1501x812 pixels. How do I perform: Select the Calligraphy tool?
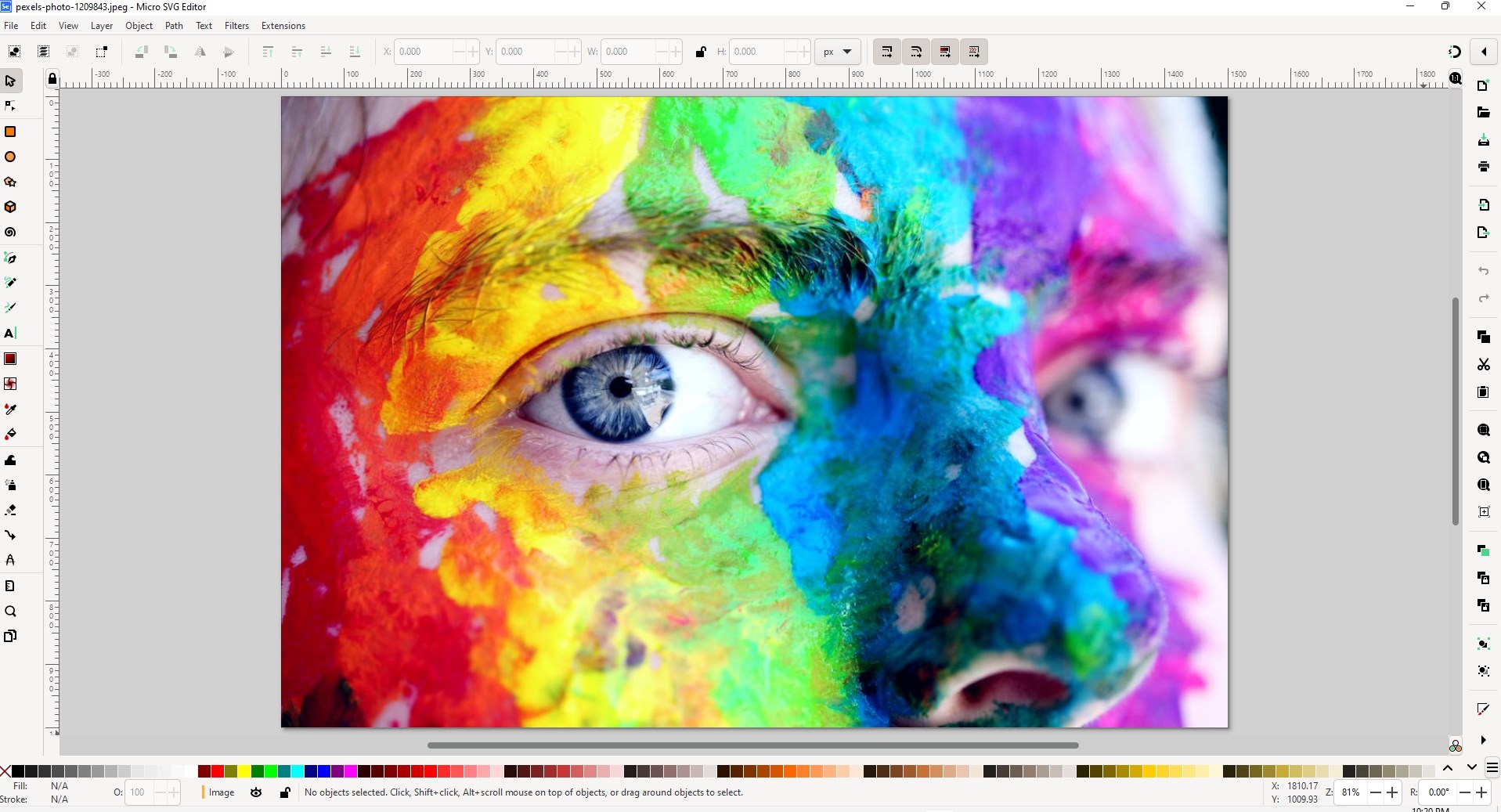10,308
